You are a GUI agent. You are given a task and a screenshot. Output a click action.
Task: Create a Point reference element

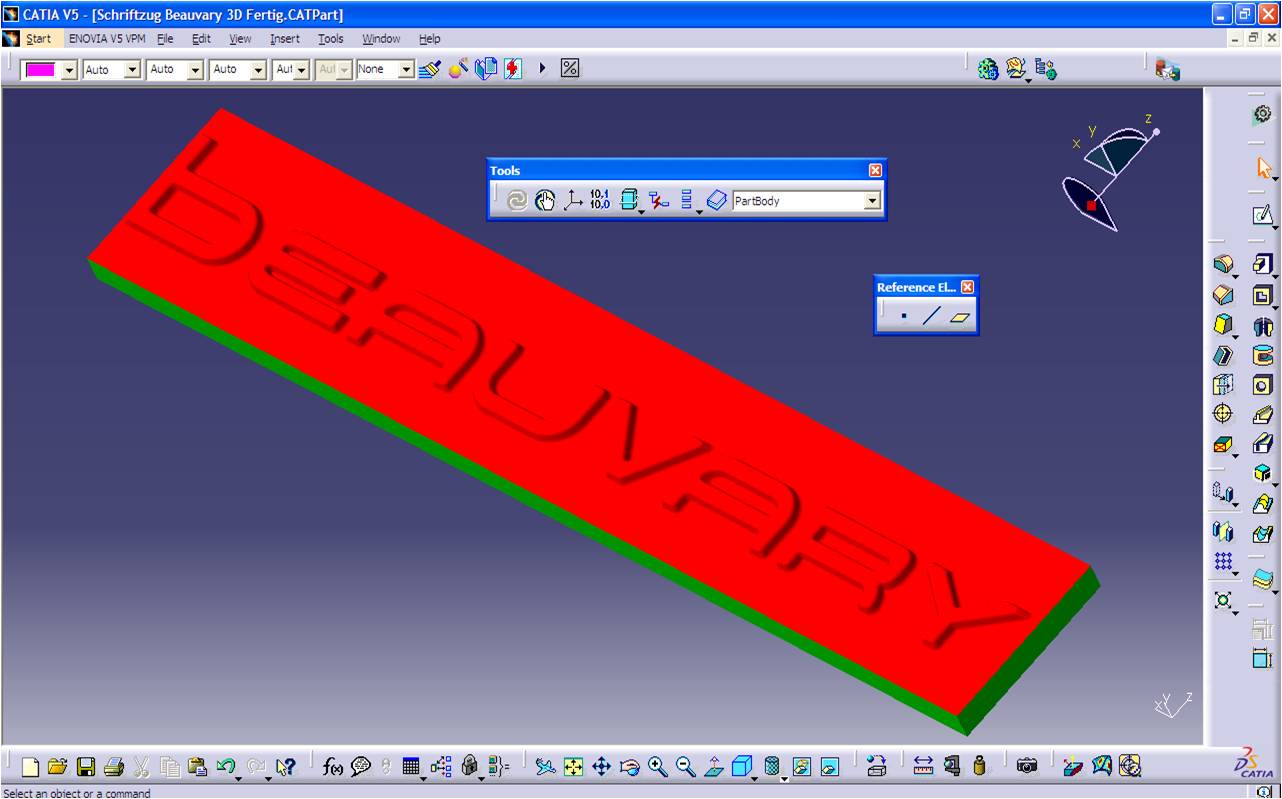coord(904,317)
